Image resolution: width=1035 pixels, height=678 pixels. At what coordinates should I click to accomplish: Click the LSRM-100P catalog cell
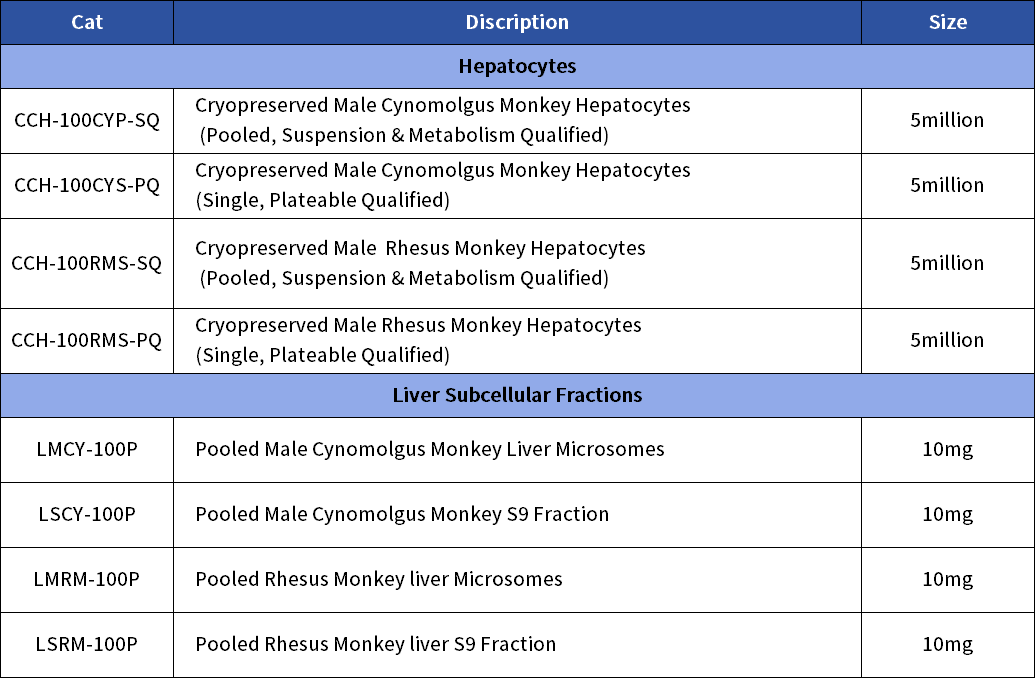[x=87, y=644]
